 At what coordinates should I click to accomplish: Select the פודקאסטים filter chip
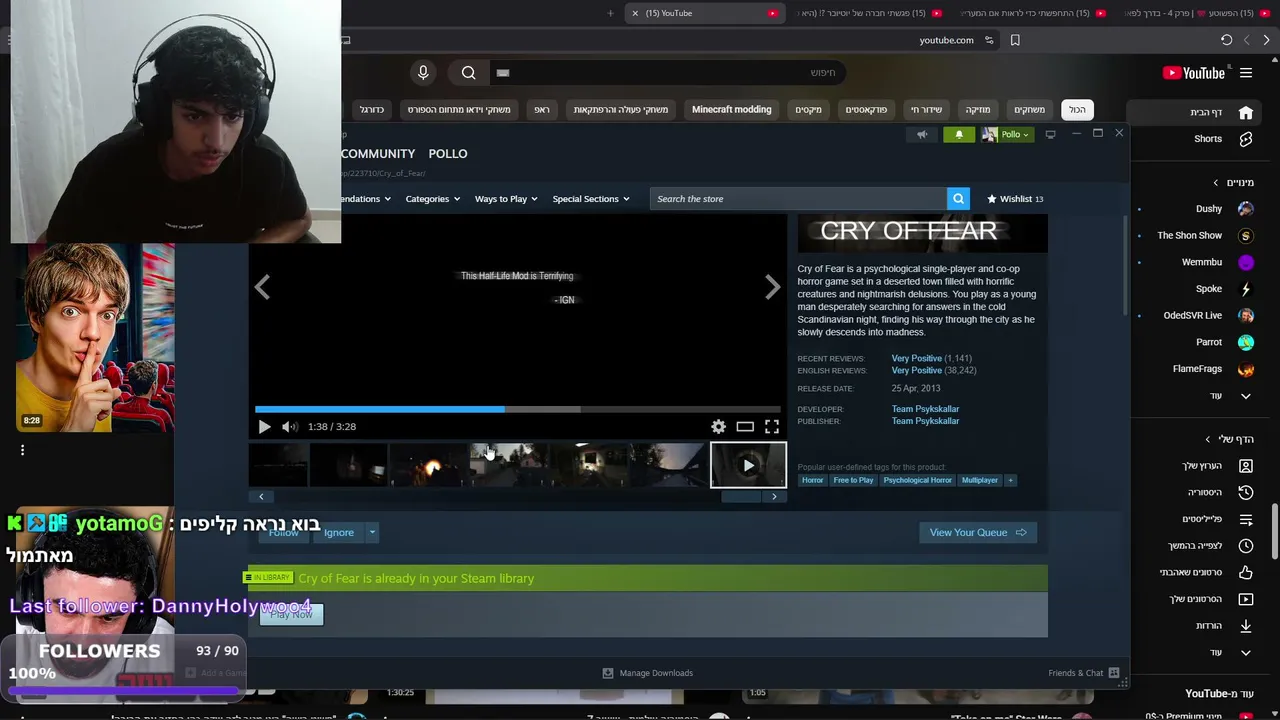[866, 110]
